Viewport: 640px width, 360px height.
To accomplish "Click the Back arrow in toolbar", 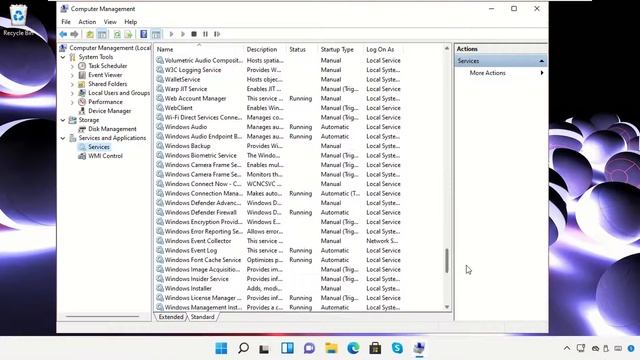I will click(63, 34).
